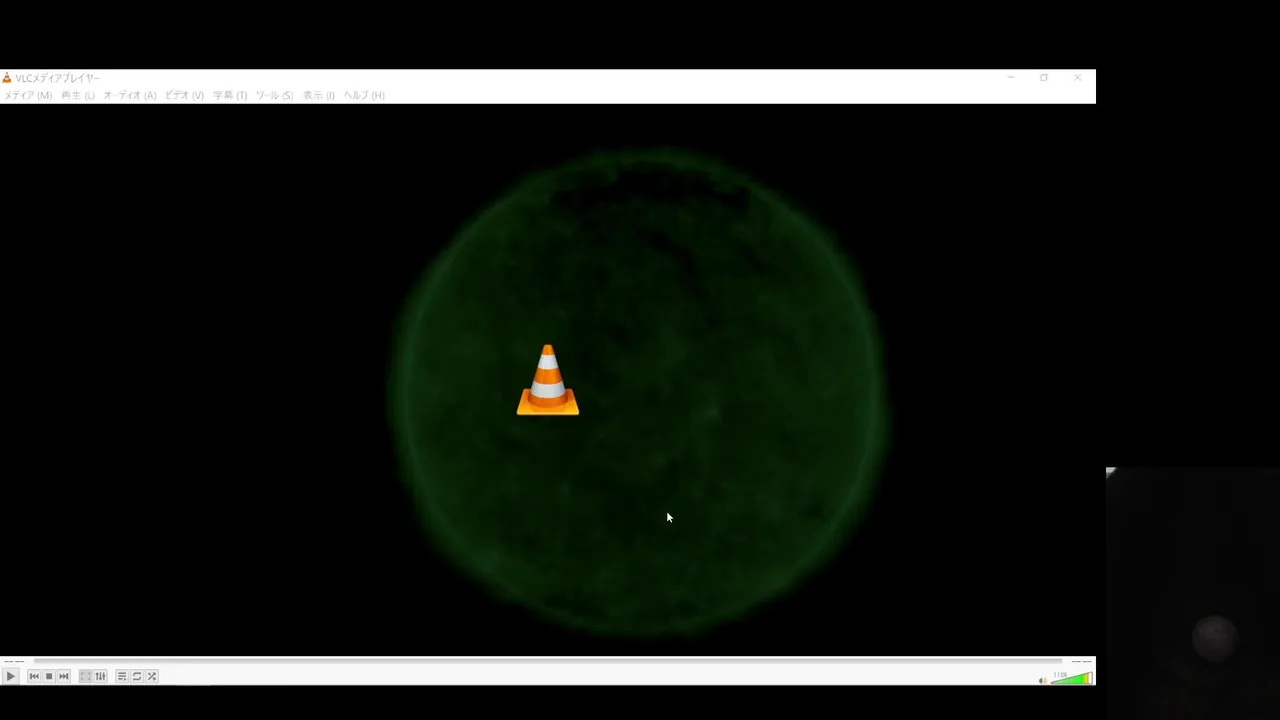Open the ヘルプ (H) menu

tap(364, 95)
